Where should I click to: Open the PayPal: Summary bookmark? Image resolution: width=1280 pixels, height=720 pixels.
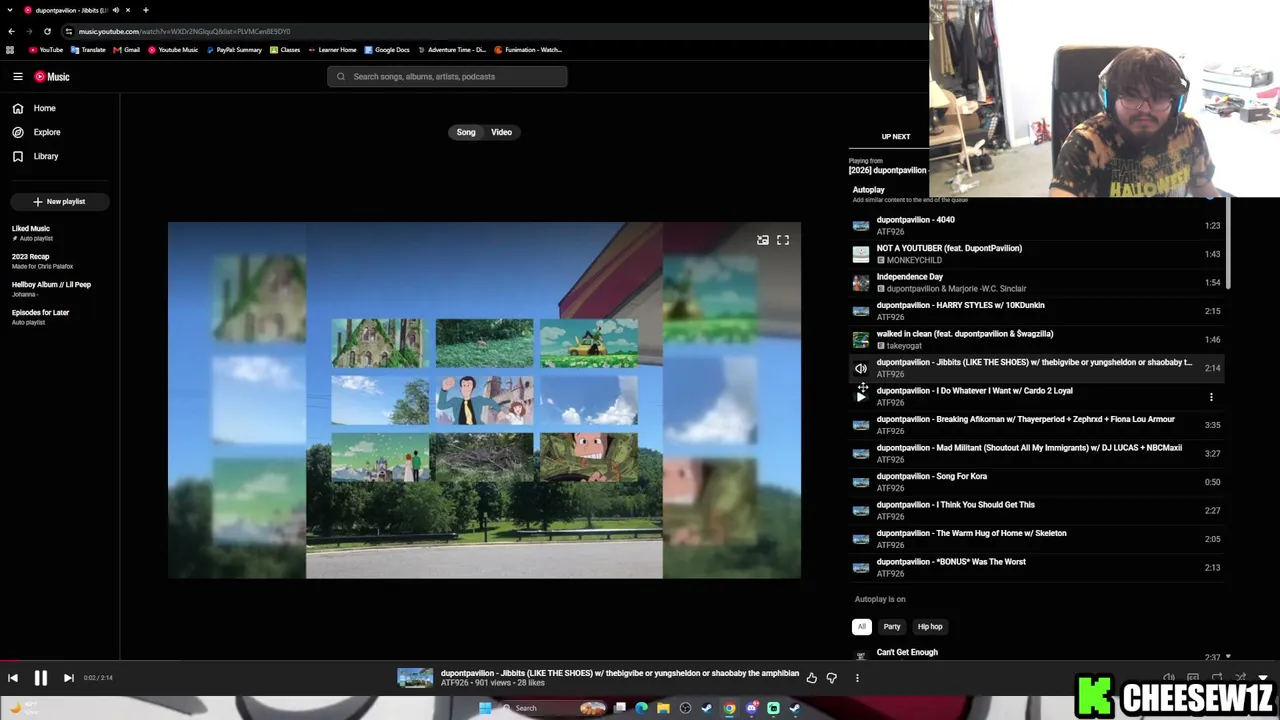tap(234, 50)
